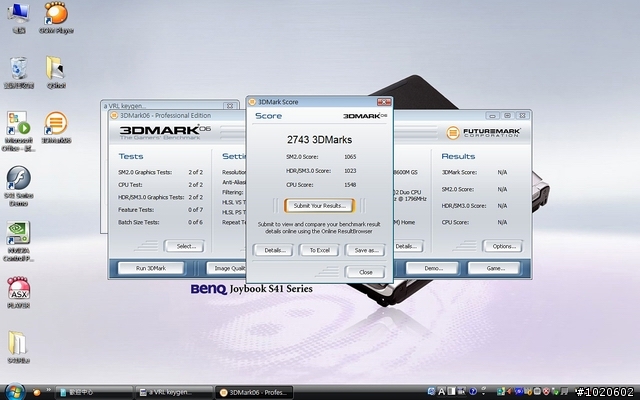
Task: Click the System Details button in main window
Action: coord(408,246)
